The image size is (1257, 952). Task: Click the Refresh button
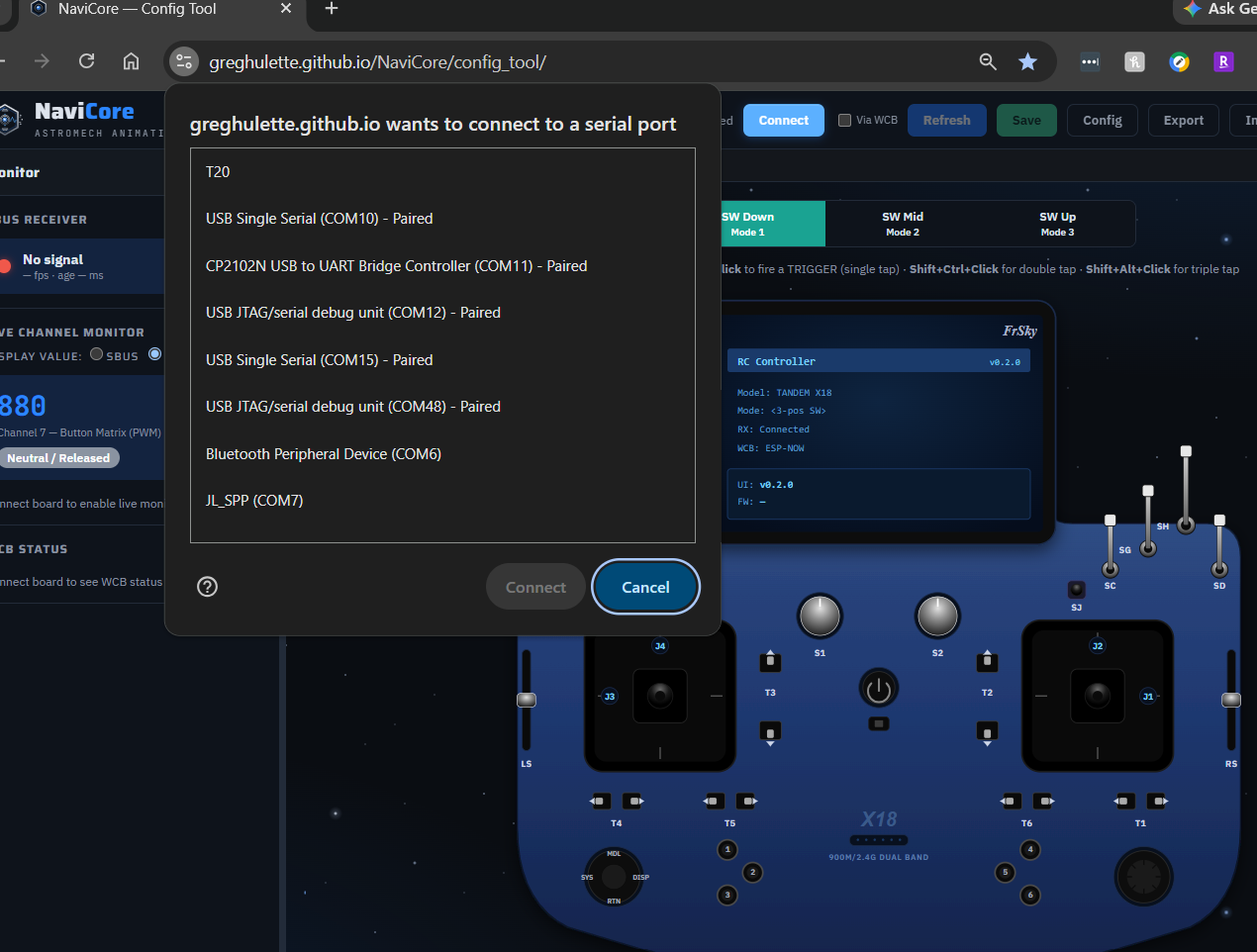pos(947,120)
